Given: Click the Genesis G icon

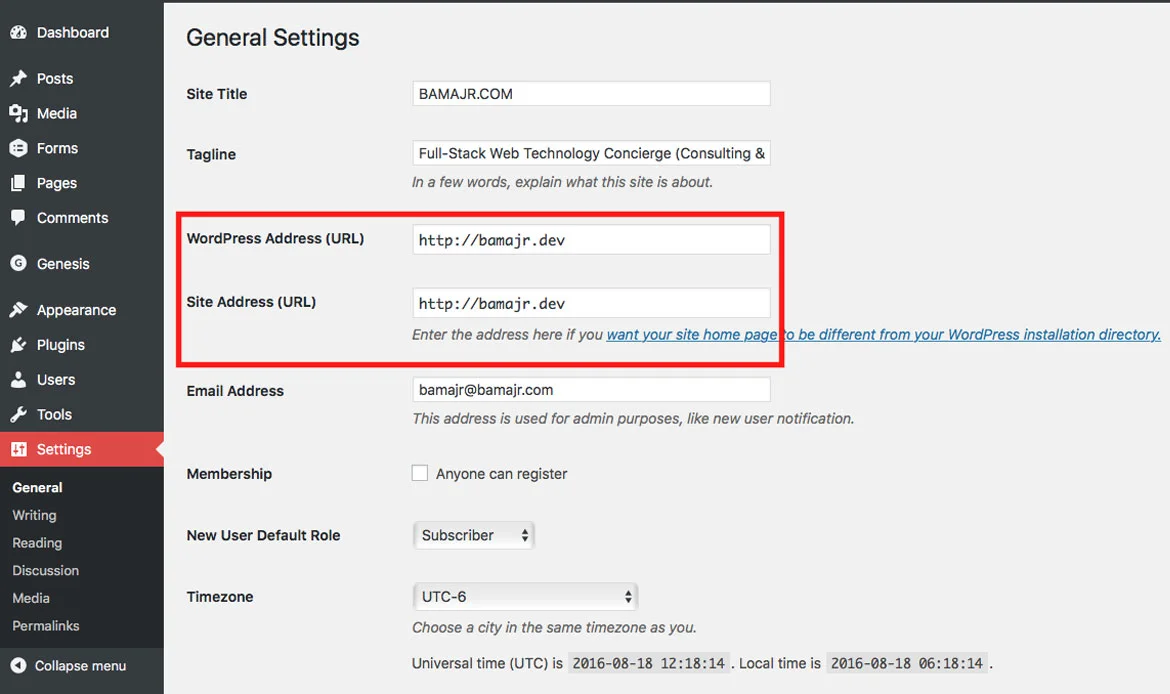Looking at the screenshot, I should pyautogui.click(x=18, y=264).
